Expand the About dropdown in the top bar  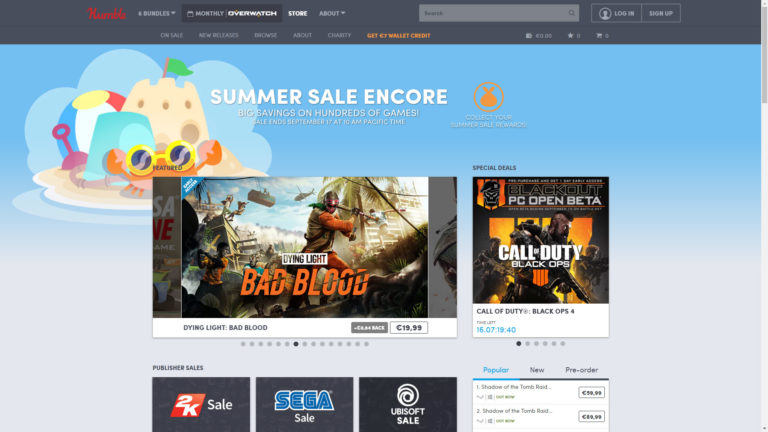coord(332,13)
